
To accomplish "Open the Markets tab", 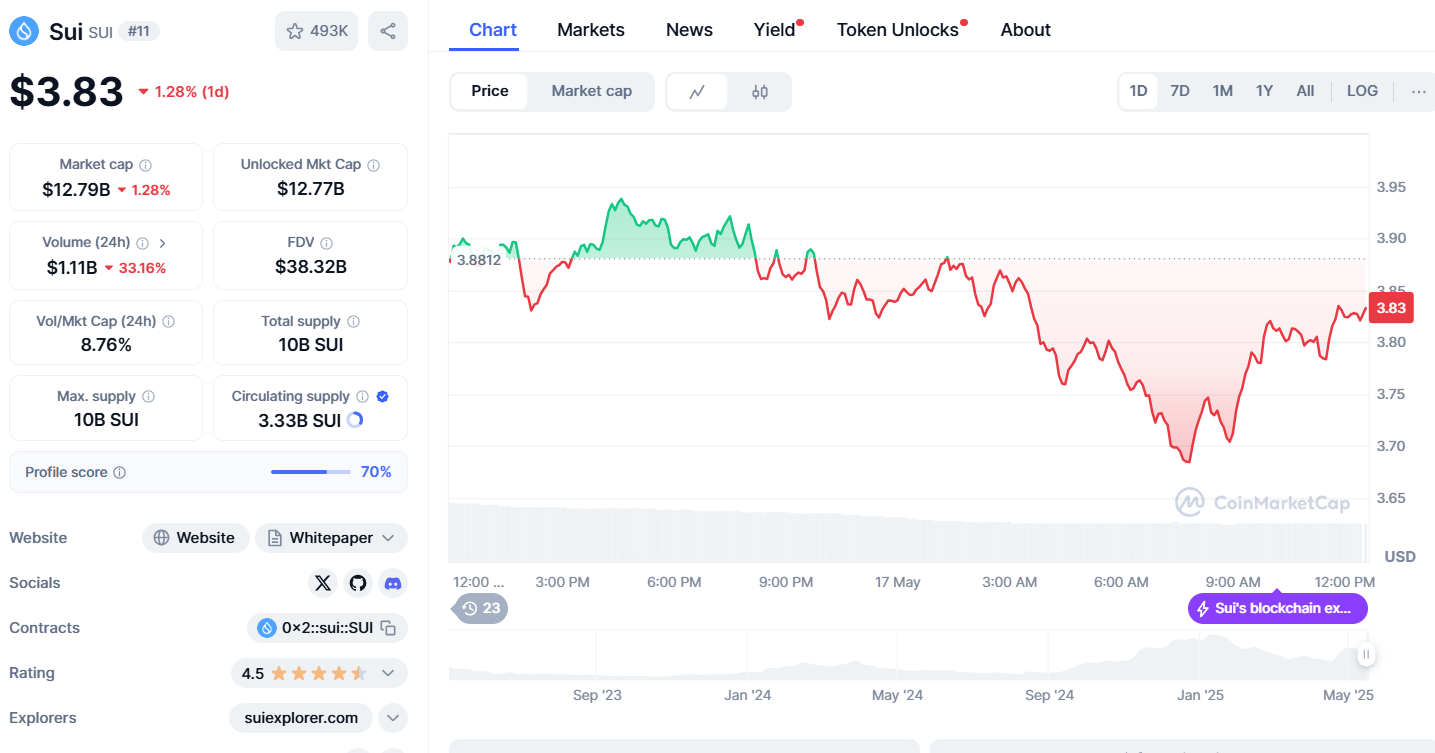I will (x=591, y=30).
